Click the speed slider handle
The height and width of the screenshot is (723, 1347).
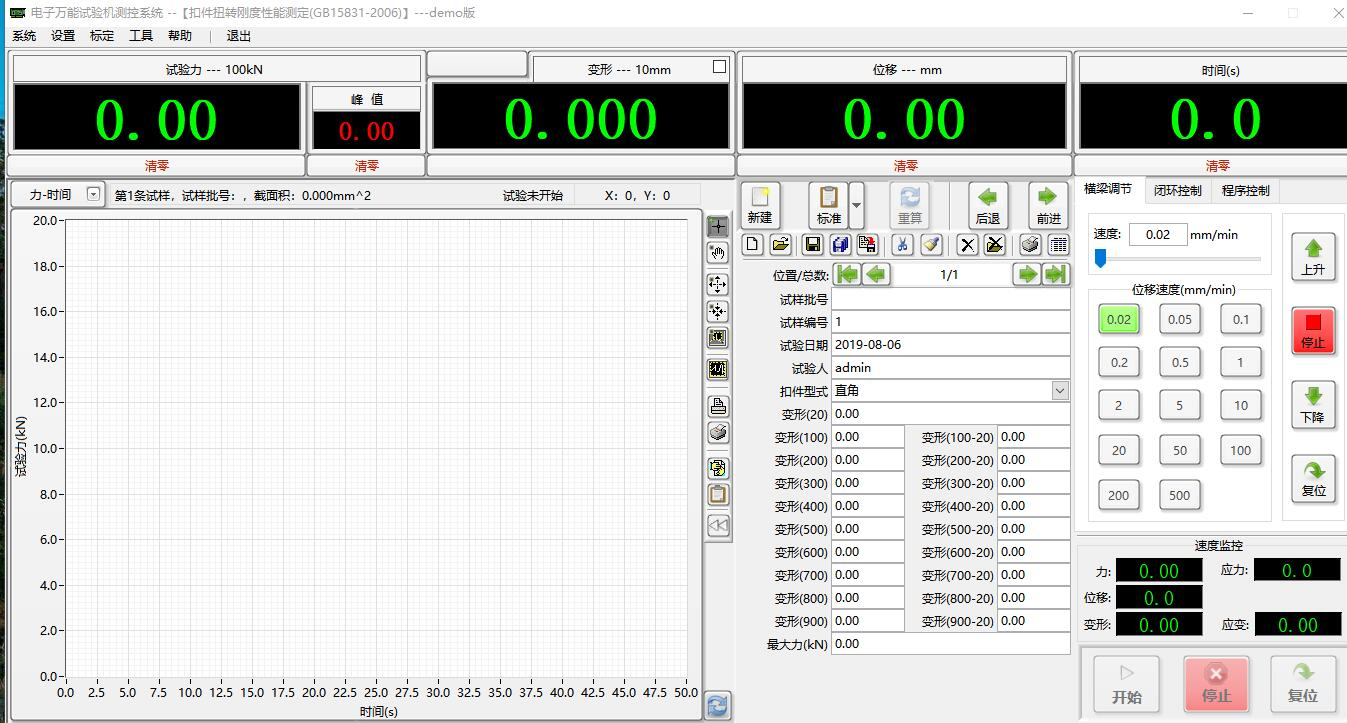click(1100, 259)
